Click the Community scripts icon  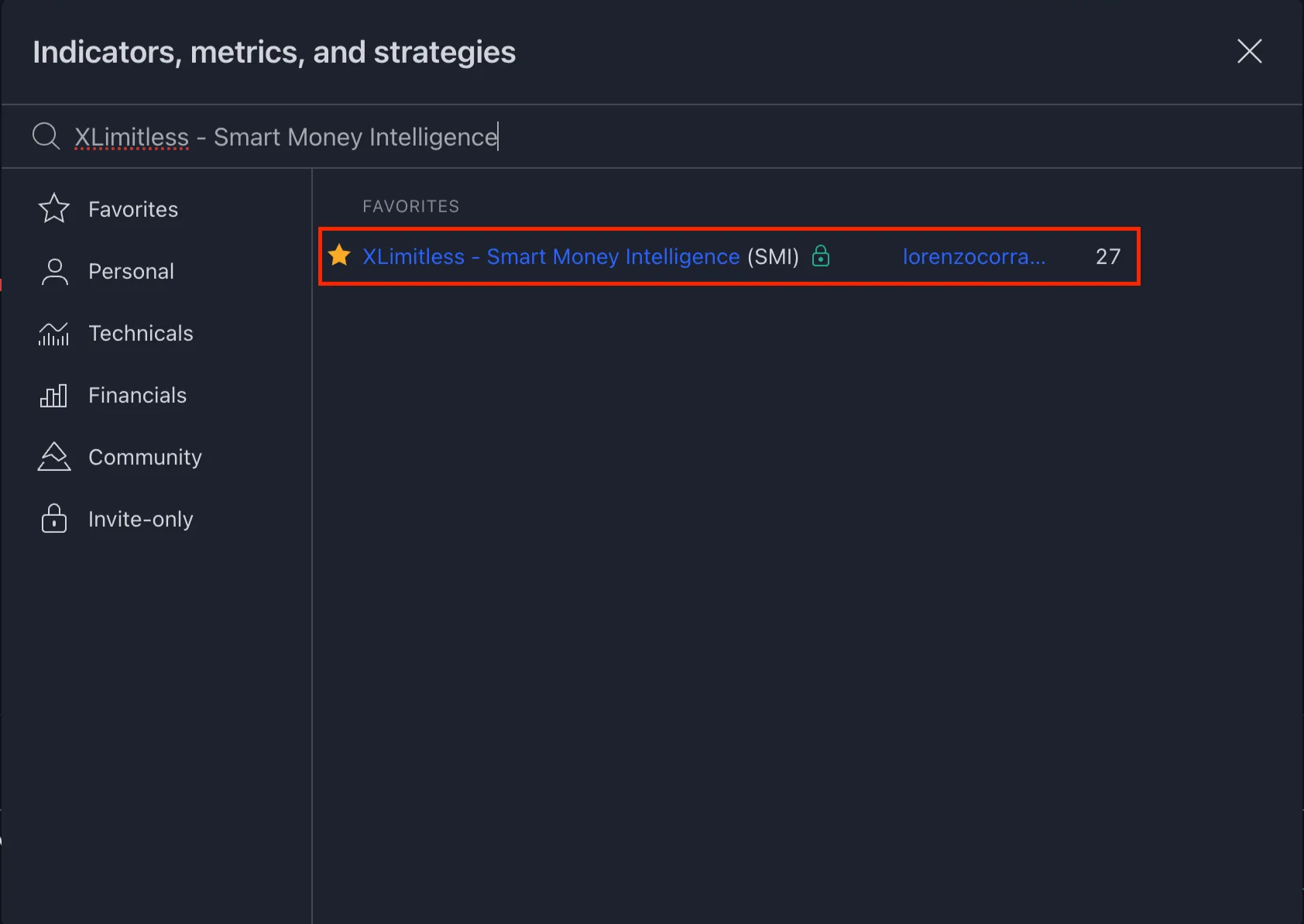54,456
